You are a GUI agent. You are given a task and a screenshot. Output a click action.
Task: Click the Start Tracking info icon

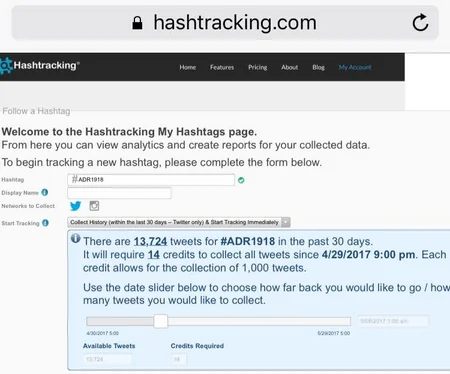pyautogui.click(x=45, y=223)
